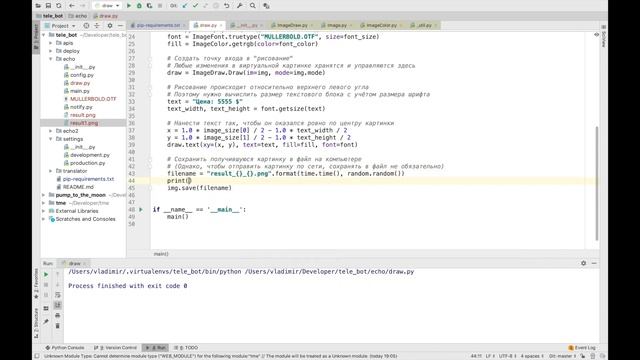Switch to the Image.py editor tab

coord(337,25)
